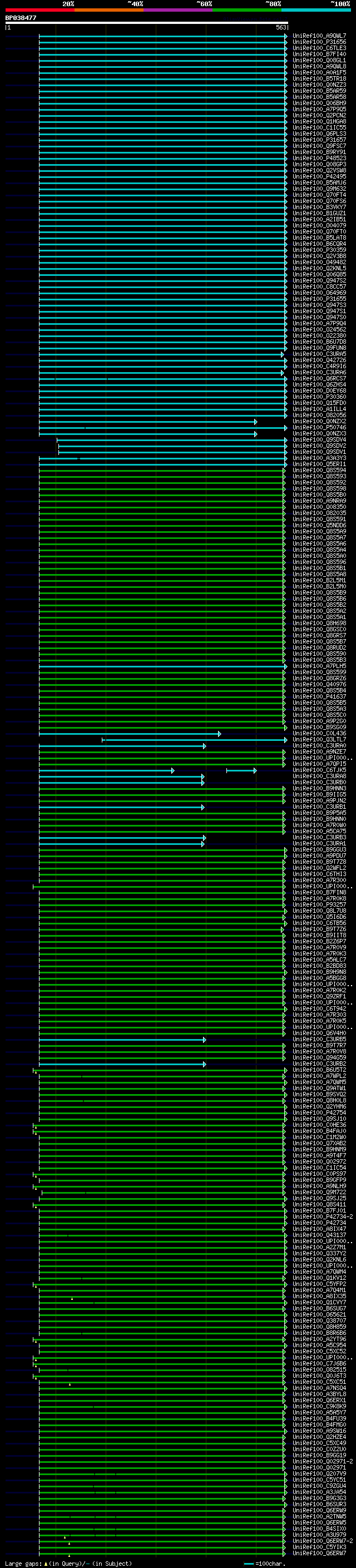Click the UniRef100_Q42726 label
Screen dimensions: 356x1568
click(319, 360)
